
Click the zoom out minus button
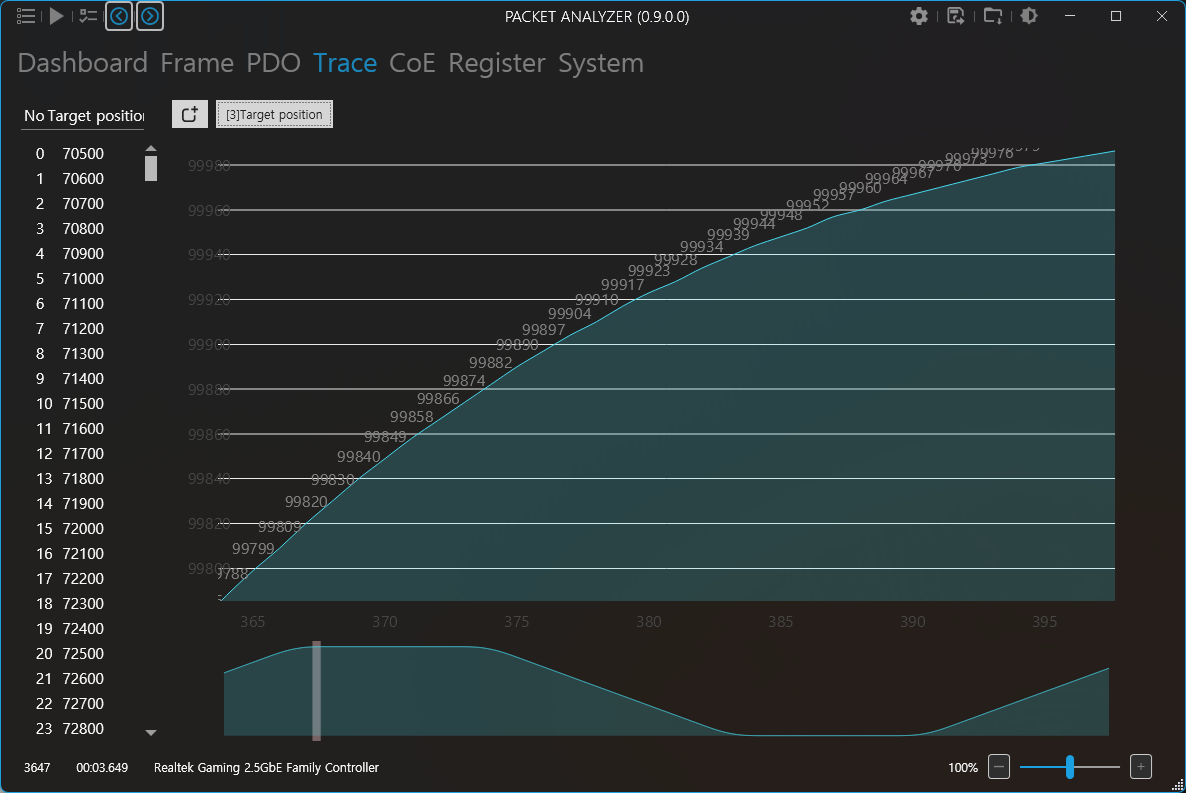(998, 767)
